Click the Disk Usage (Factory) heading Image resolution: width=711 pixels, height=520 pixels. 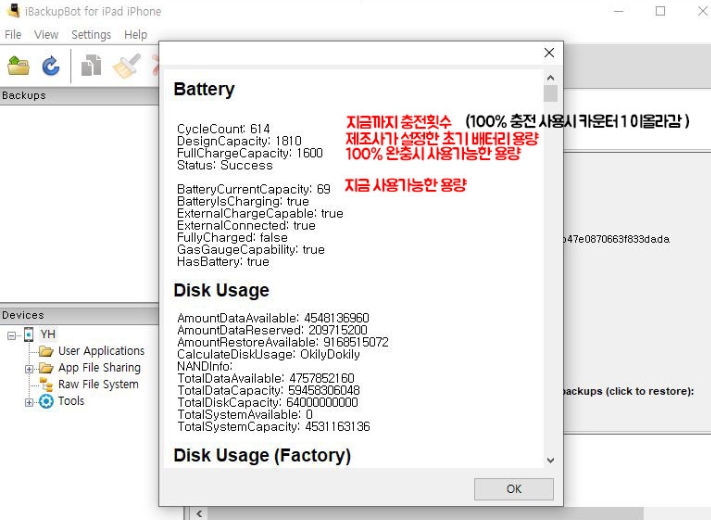click(x=262, y=455)
